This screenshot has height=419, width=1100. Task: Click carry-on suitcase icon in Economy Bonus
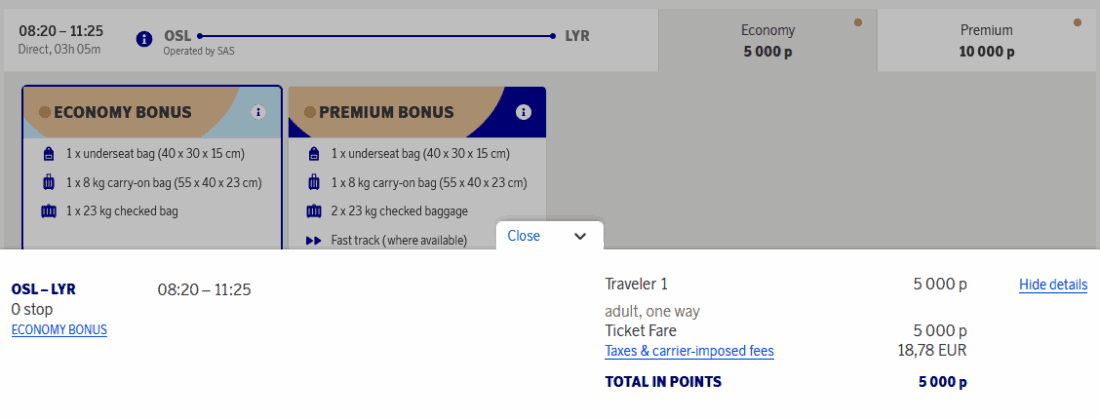coord(49,183)
